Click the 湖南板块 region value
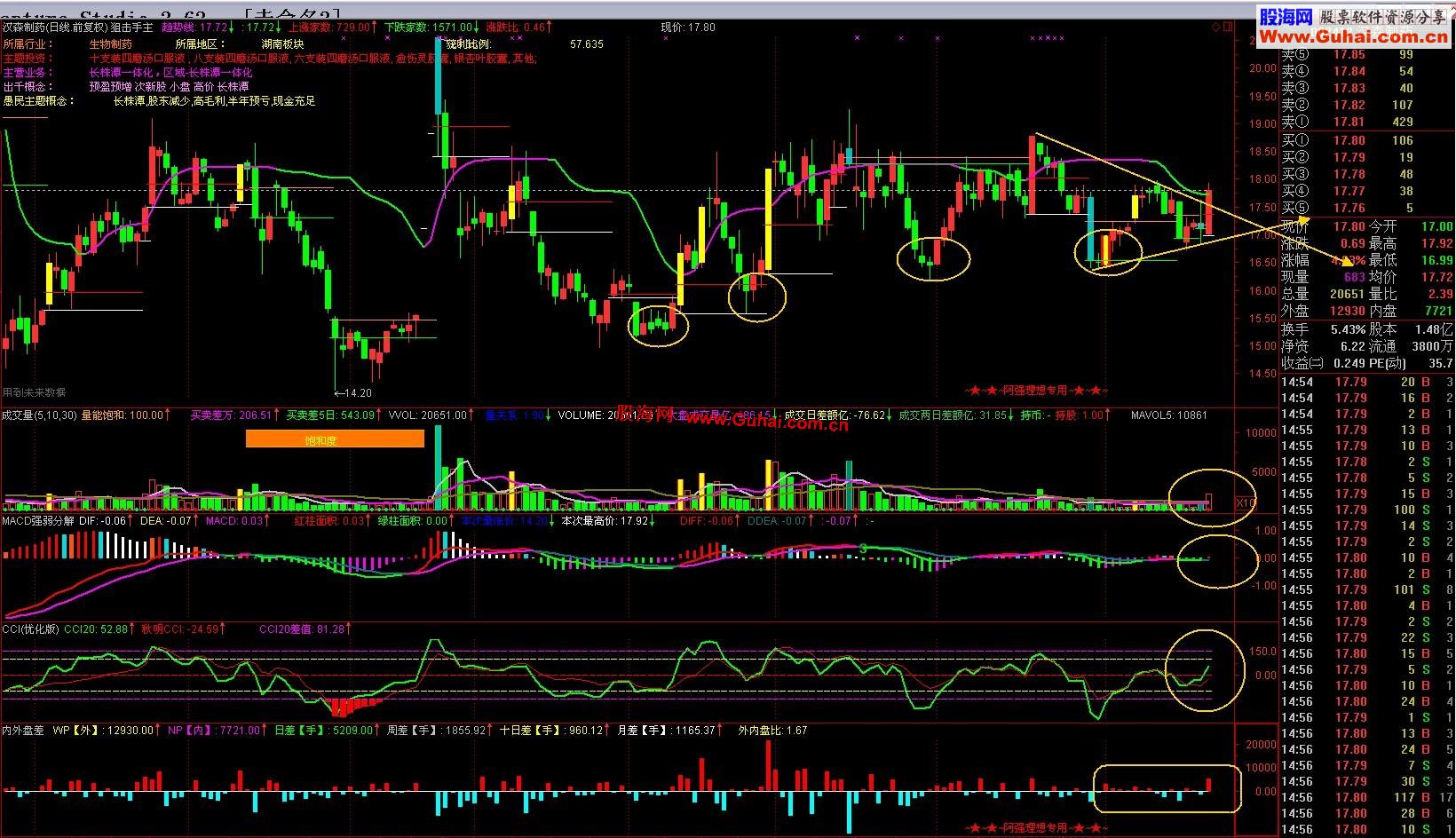The width and height of the screenshot is (1456, 838). pyautogui.click(x=282, y=43)
